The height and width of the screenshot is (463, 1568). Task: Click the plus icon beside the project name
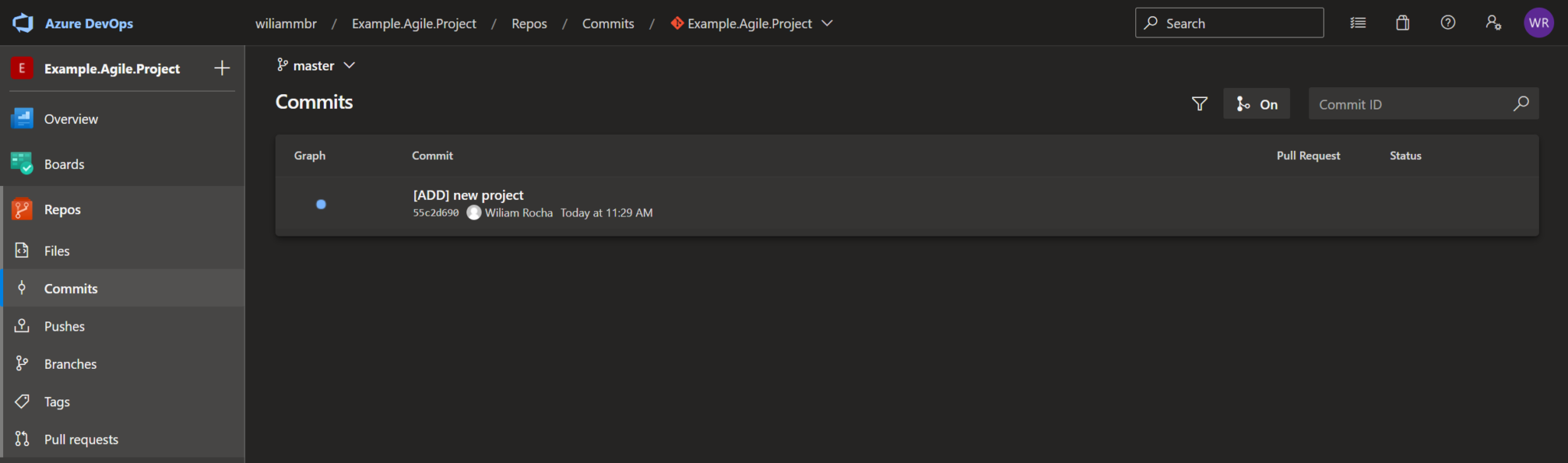(222, 68)
